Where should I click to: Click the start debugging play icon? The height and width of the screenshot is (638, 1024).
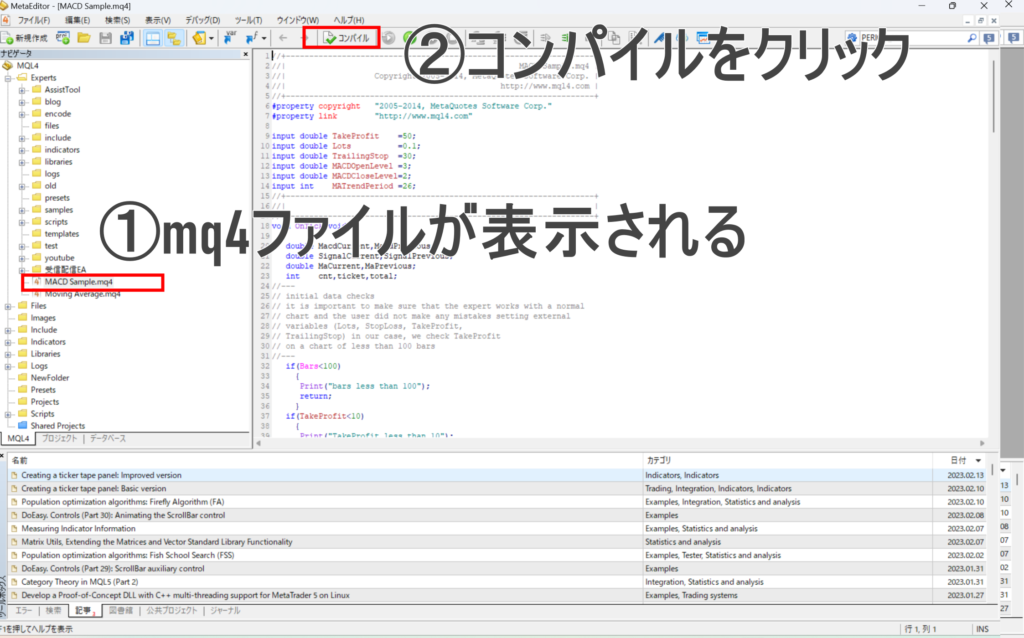pos(389,38)
